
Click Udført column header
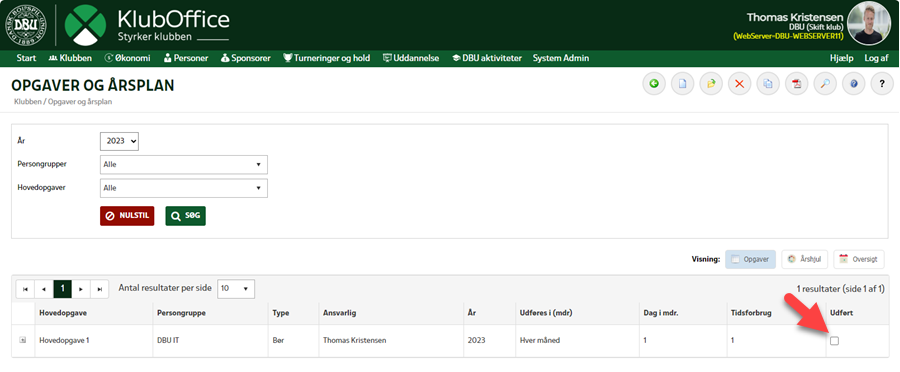[841, 313]
